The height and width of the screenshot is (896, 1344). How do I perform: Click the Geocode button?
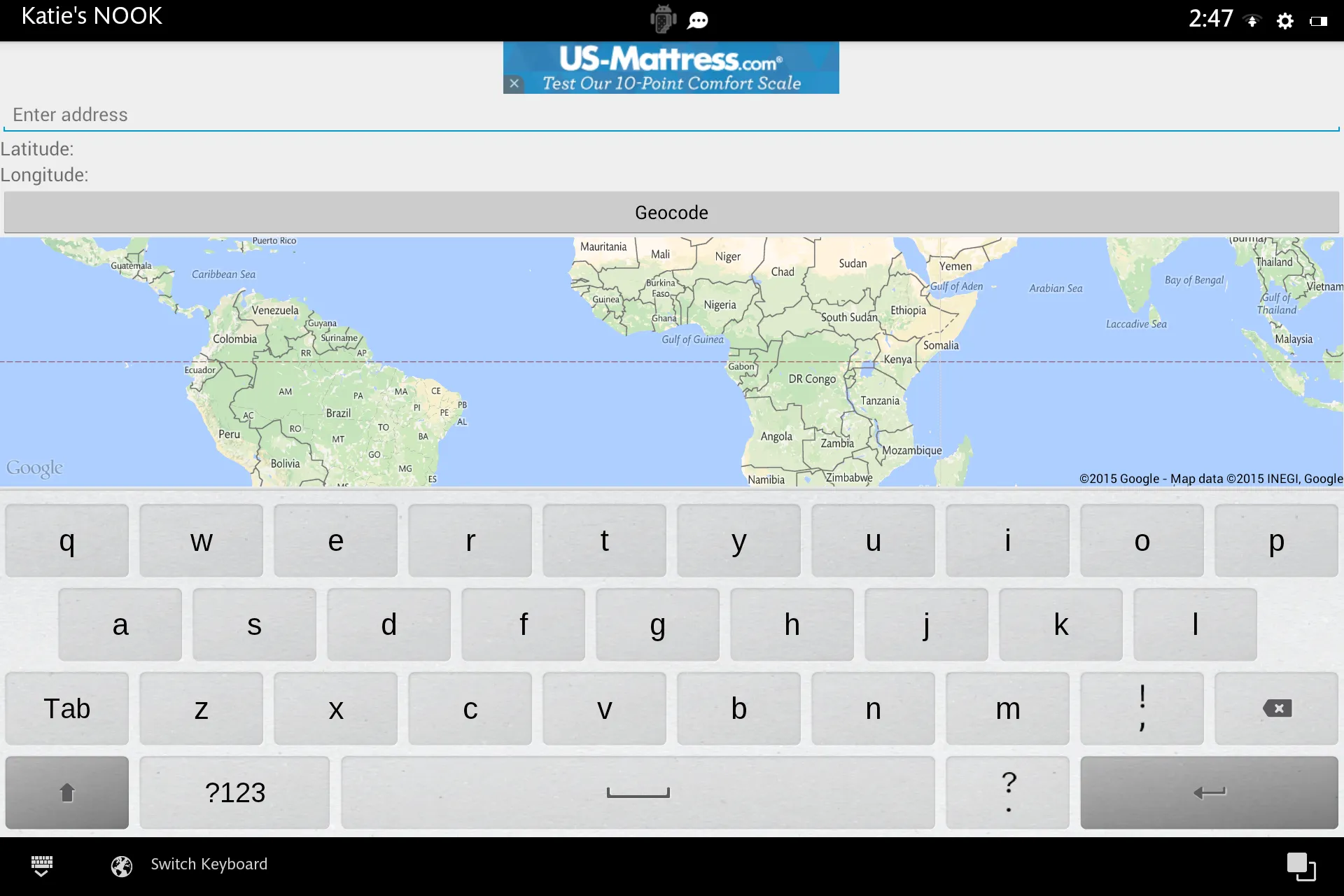(x=672, y=212)
